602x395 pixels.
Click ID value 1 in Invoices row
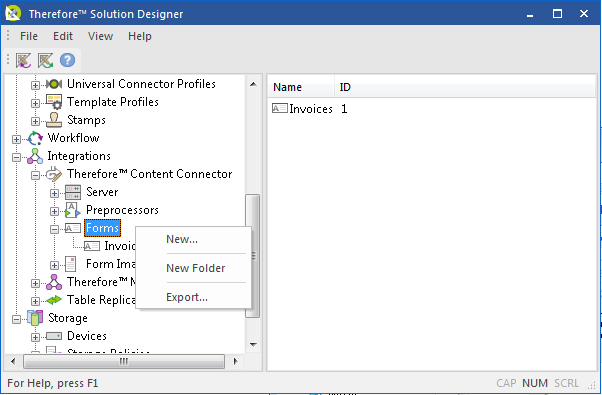click(344, 109)
